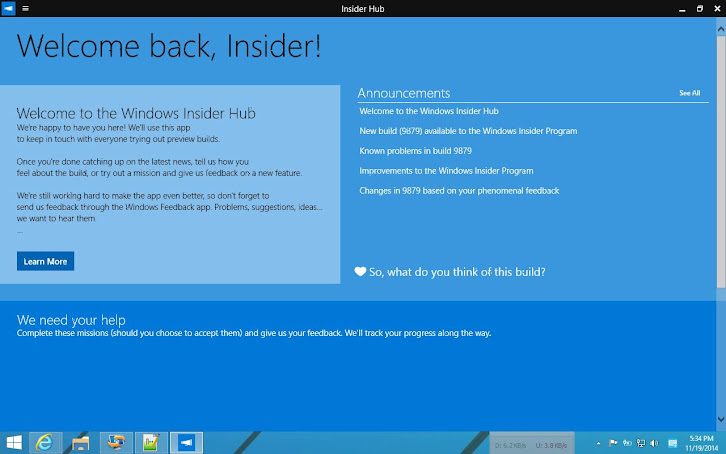The image size is (726, 454).
Task: Click the tray icon between the flag and network
Action: (627, 443)
